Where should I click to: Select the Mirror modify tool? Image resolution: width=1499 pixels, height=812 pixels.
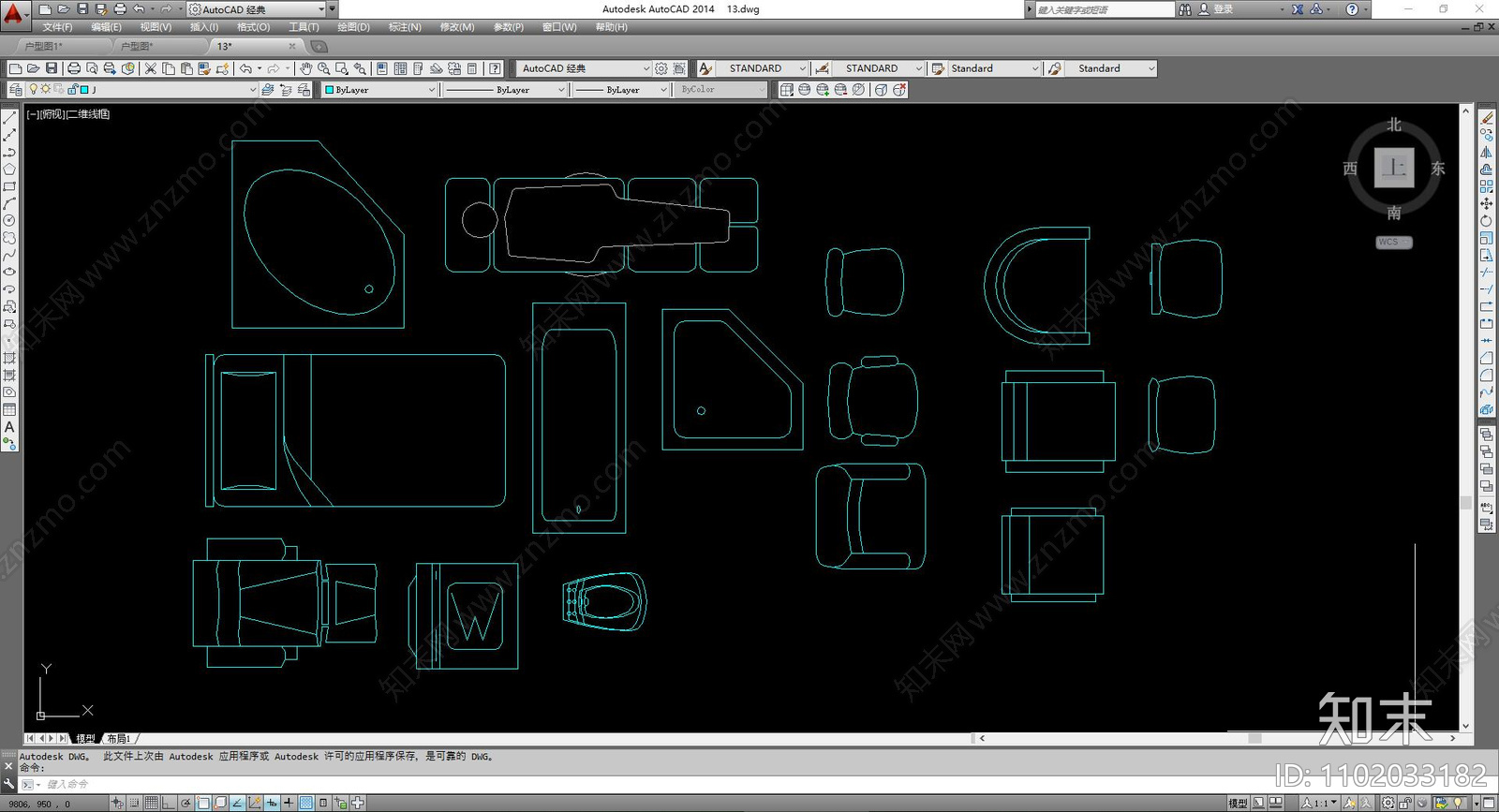1487,153
